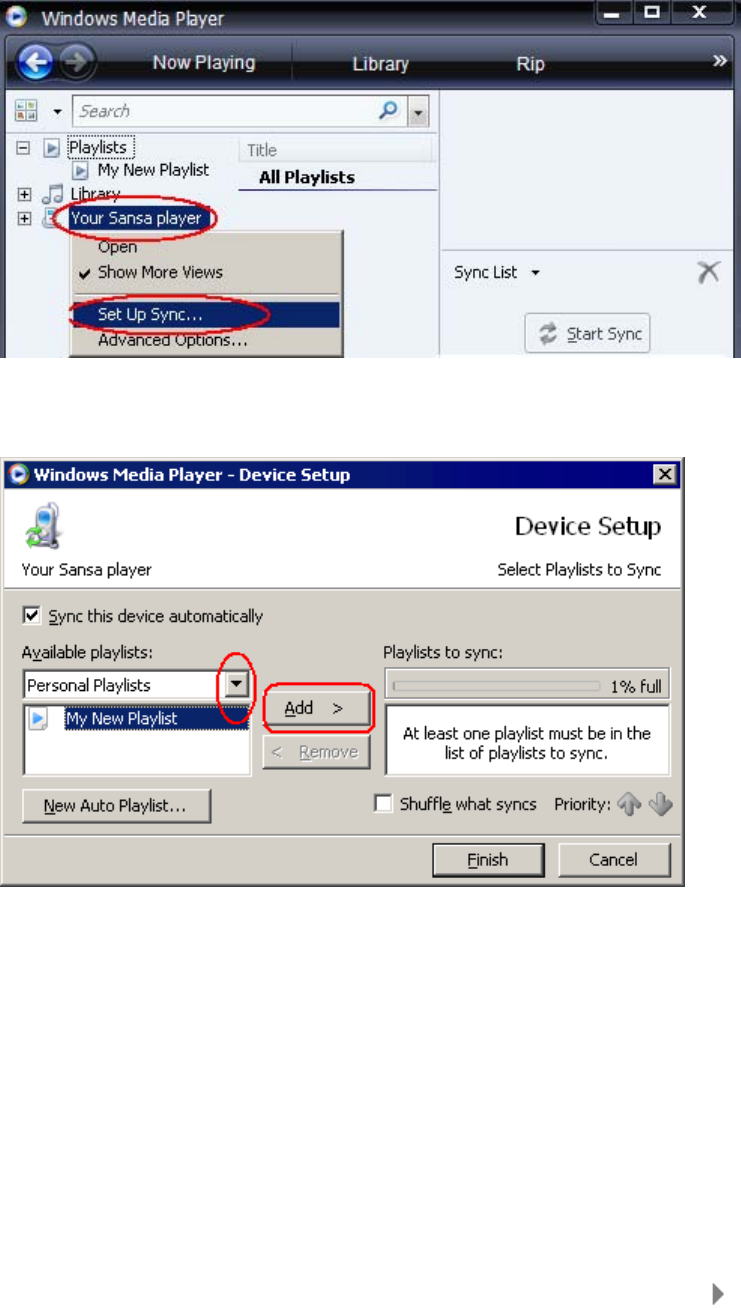Click the Finish button
This screenshot has width=741, height=1308.
[488, 860]
